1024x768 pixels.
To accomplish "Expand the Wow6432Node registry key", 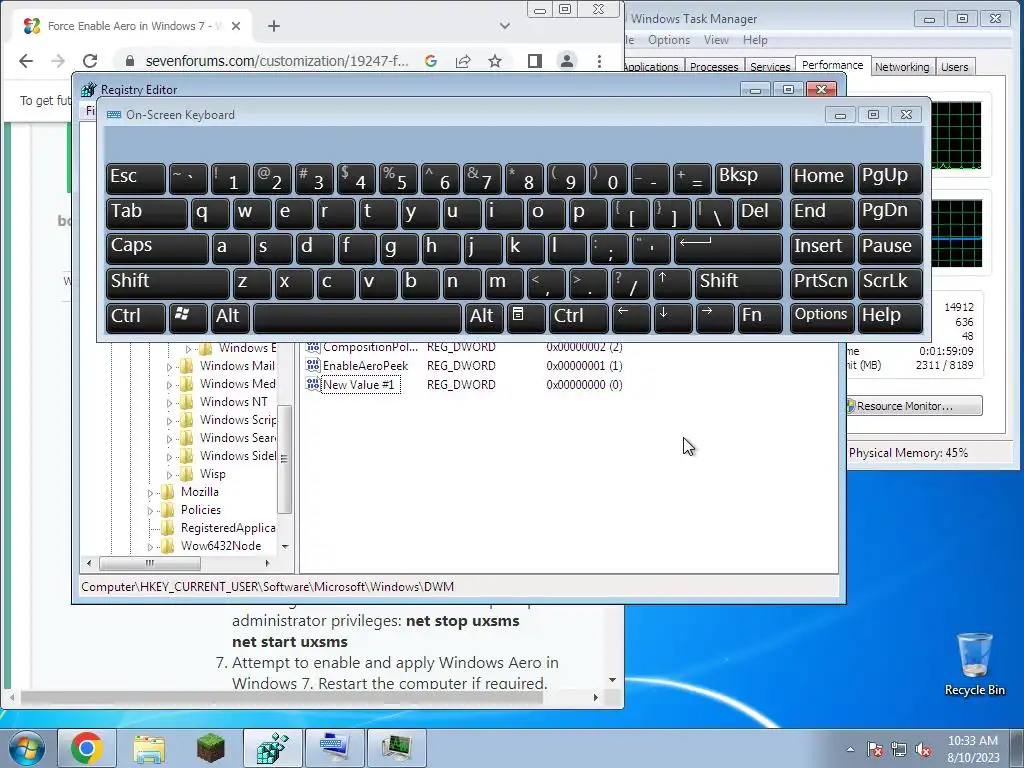I will [x=150, y=547].
